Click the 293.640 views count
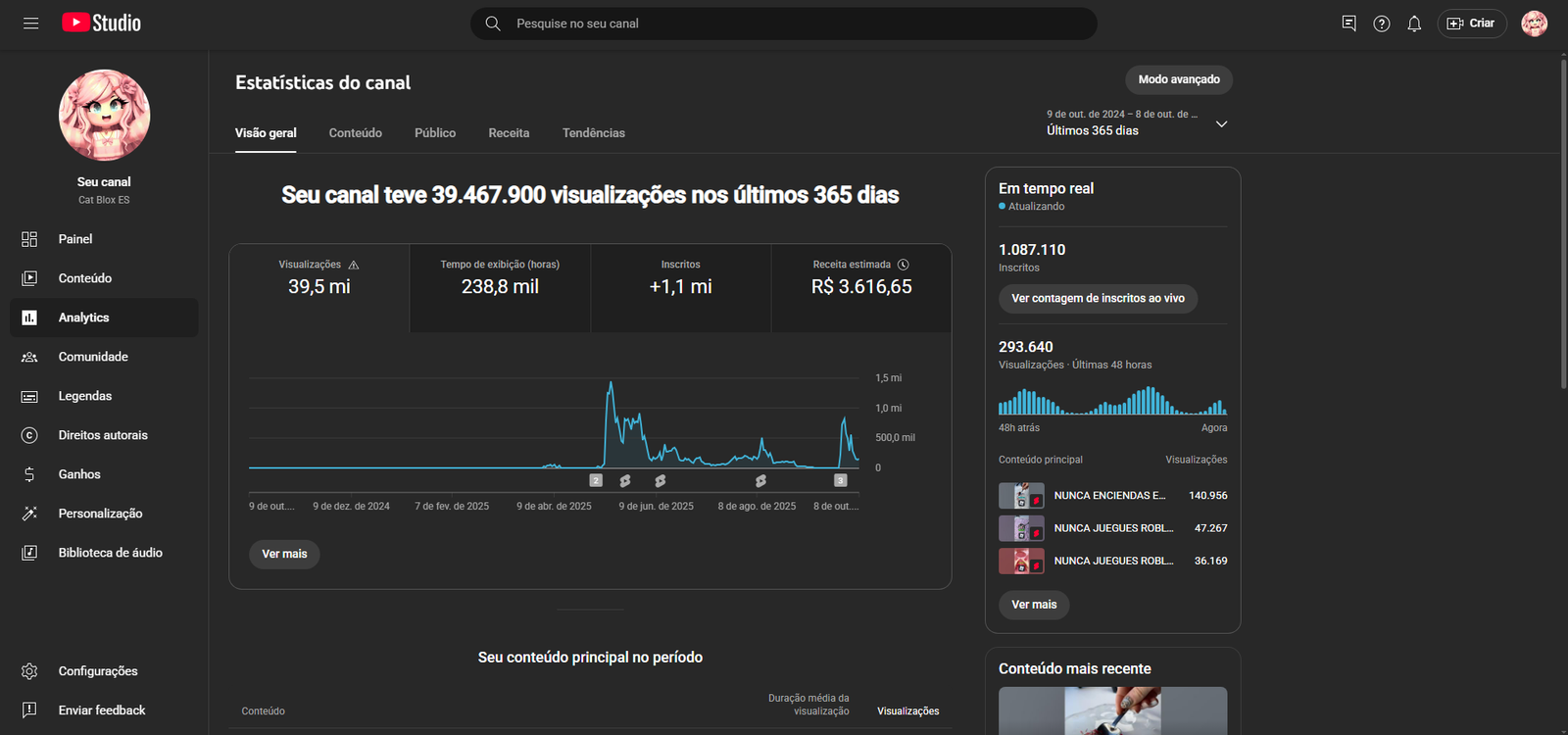 1026,347
